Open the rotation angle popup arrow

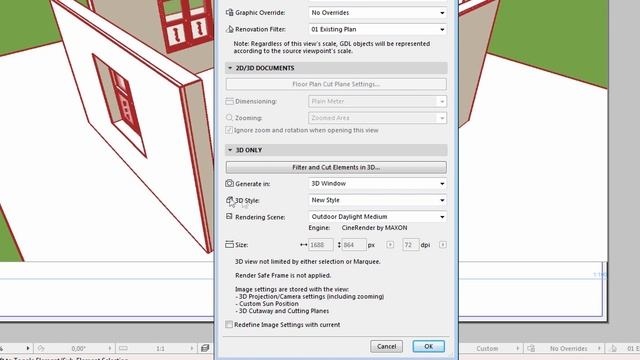click(110, 348)
